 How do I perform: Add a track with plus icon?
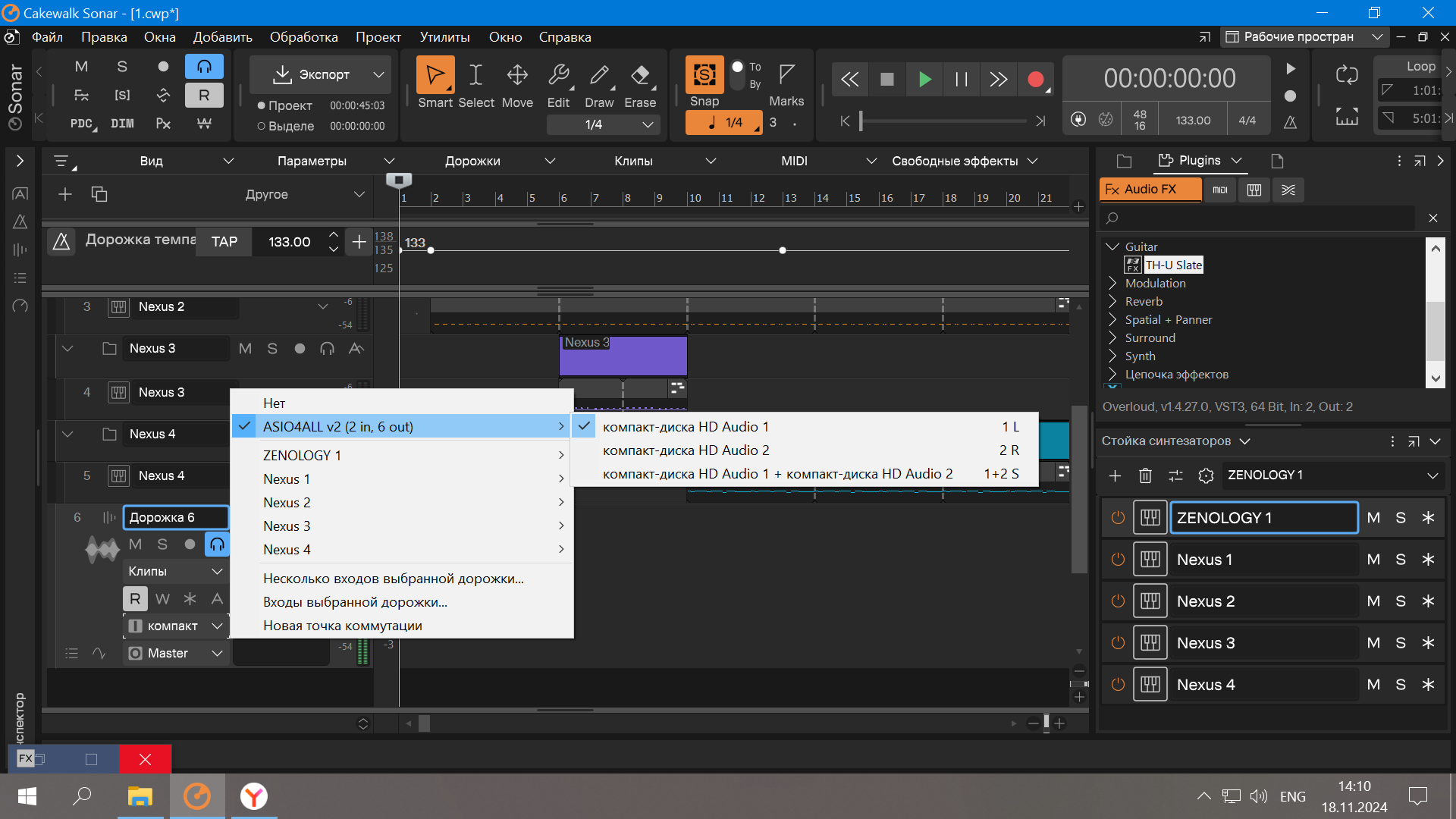pyautogui.click(x=65, y=194)
